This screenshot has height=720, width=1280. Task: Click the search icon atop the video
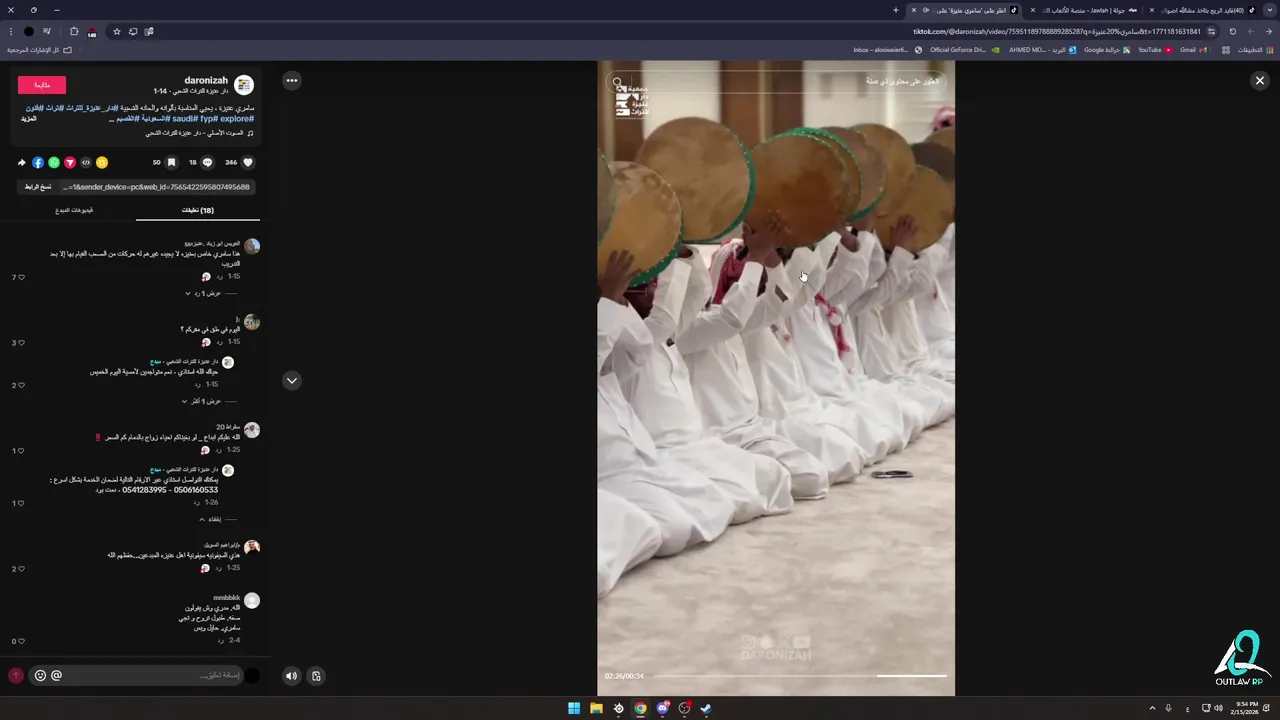(618, 82)
